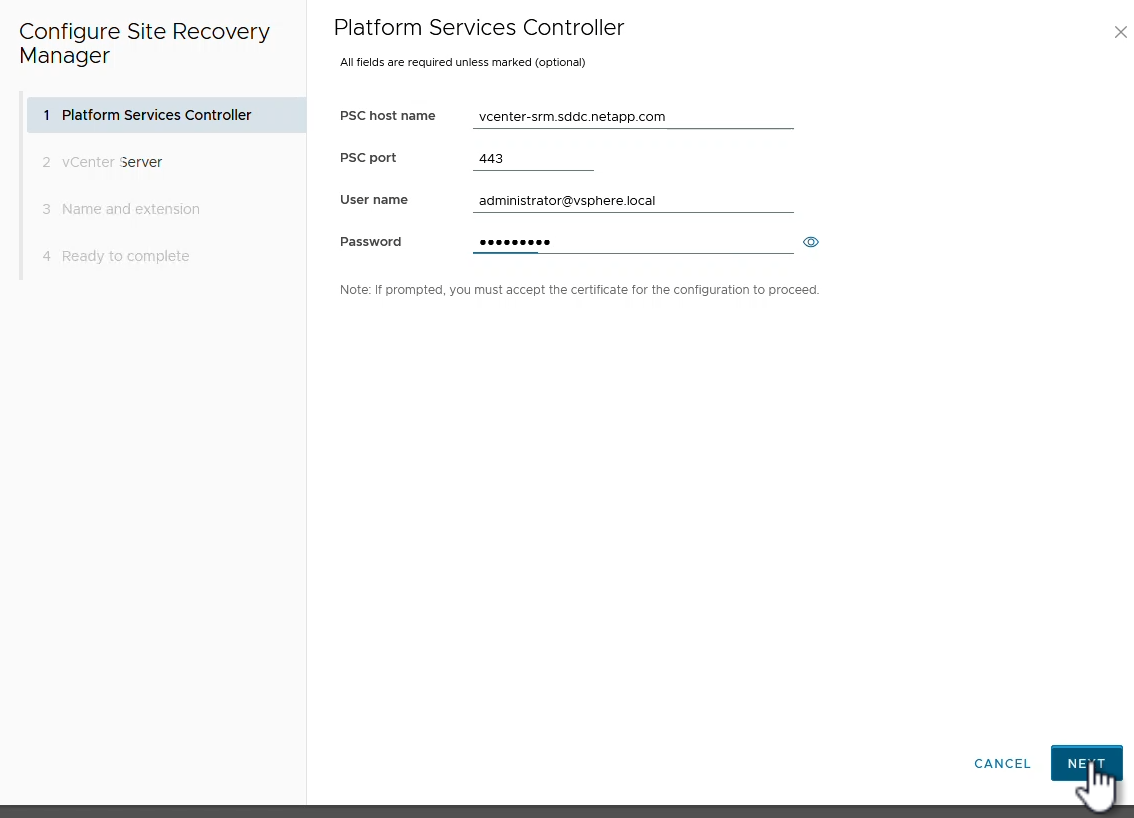The height and width of the screenshot is (818, 1134).
Task: Show the password with the eye icon
Action: point(811,242)
